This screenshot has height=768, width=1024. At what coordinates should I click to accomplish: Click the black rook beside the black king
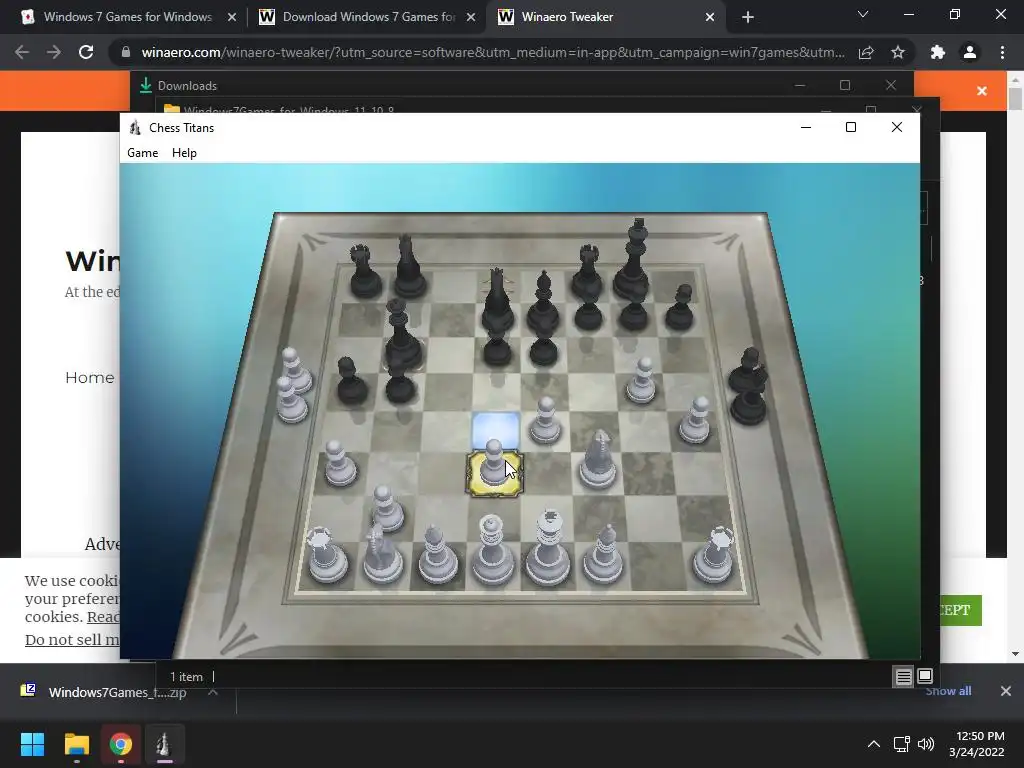point(588,271)
